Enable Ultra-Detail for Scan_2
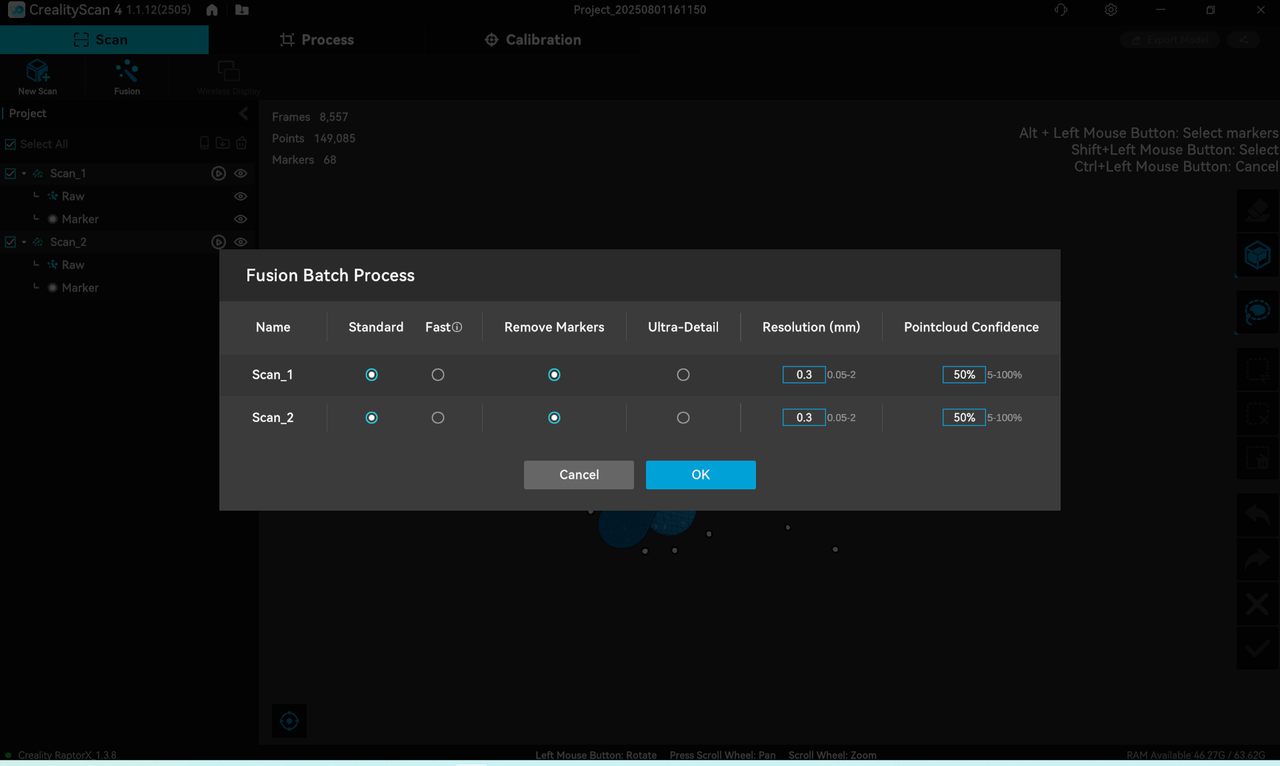The width and height of the screenshot is (1280, 766). 683,418
